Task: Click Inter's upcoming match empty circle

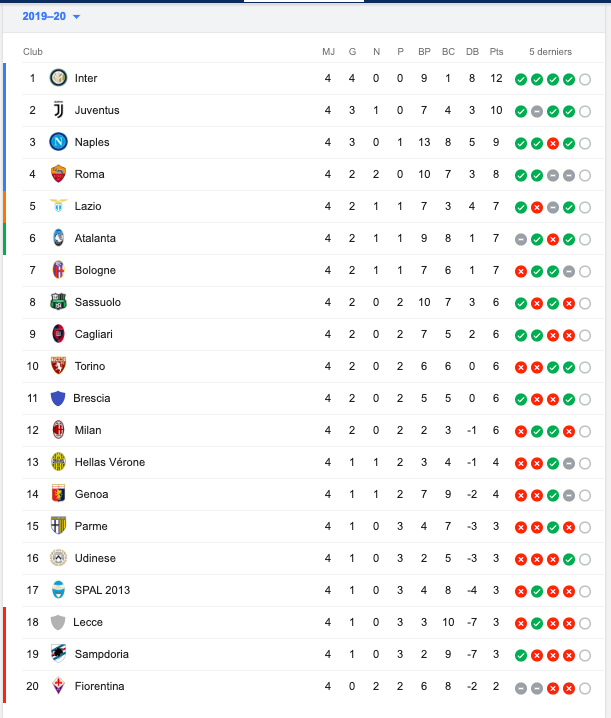Action: tap(585, 80)
